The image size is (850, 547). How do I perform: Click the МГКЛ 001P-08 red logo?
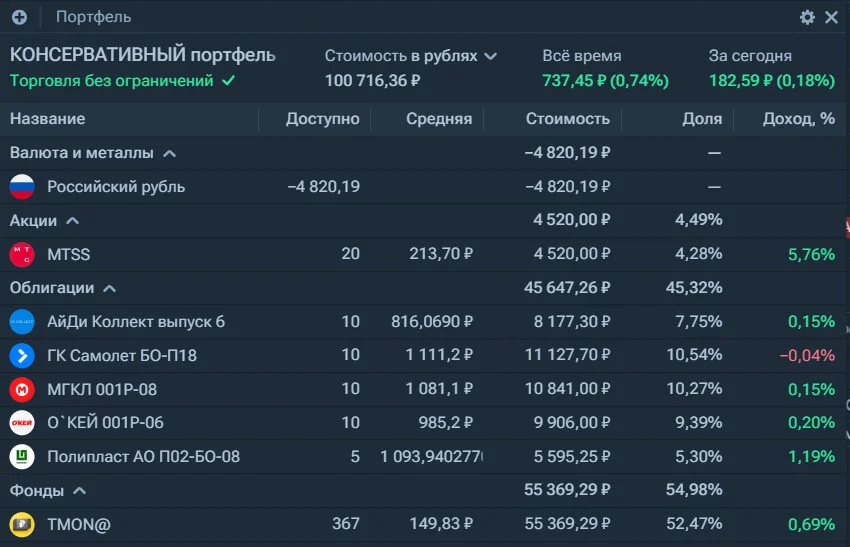coord(22,389)
